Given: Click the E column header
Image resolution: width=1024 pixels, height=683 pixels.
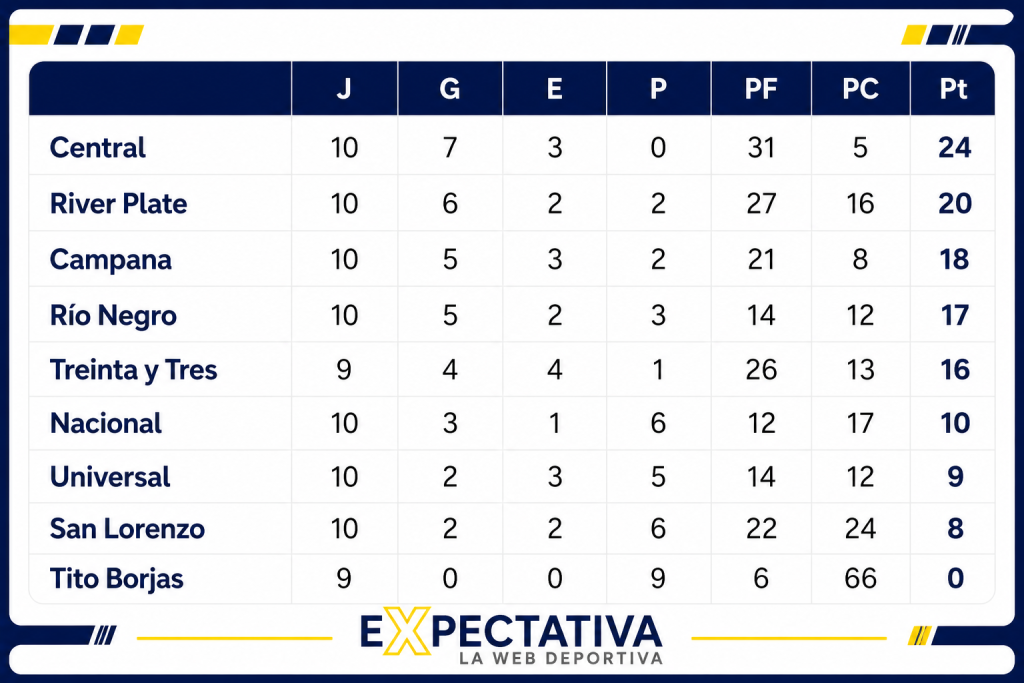Looking at the screenshot, I should (x=554, y=89).
